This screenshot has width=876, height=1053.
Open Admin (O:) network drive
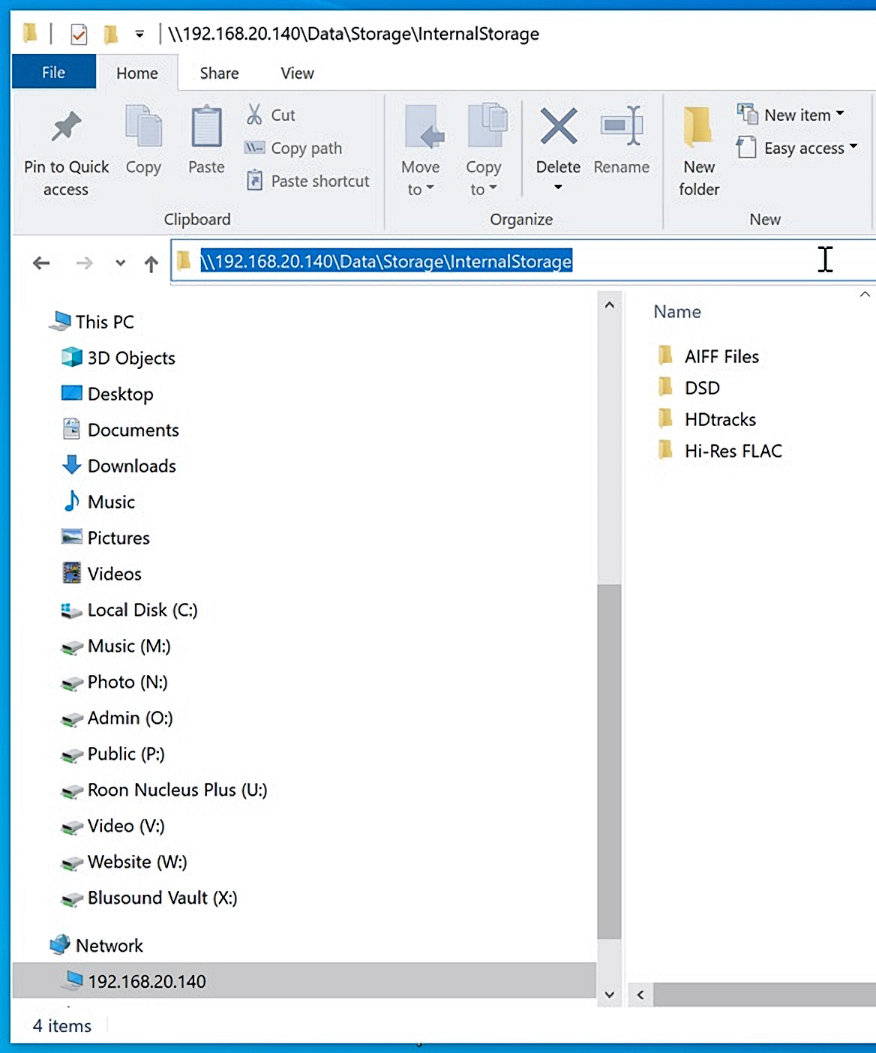[x=117, y=718]
